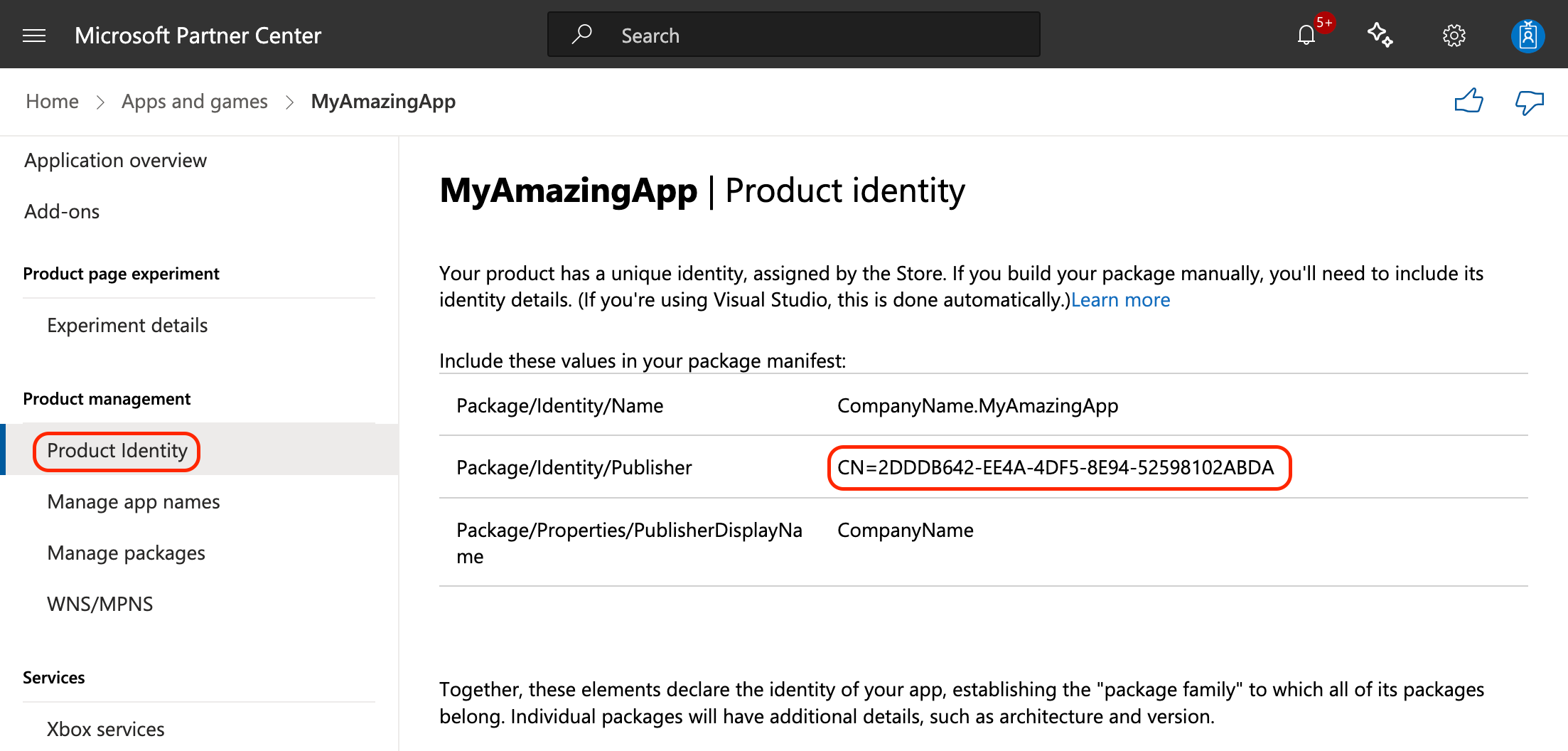Open the Copilot sparkle icon
The height and width of the screenshot is (751, 1568).
1380,35
